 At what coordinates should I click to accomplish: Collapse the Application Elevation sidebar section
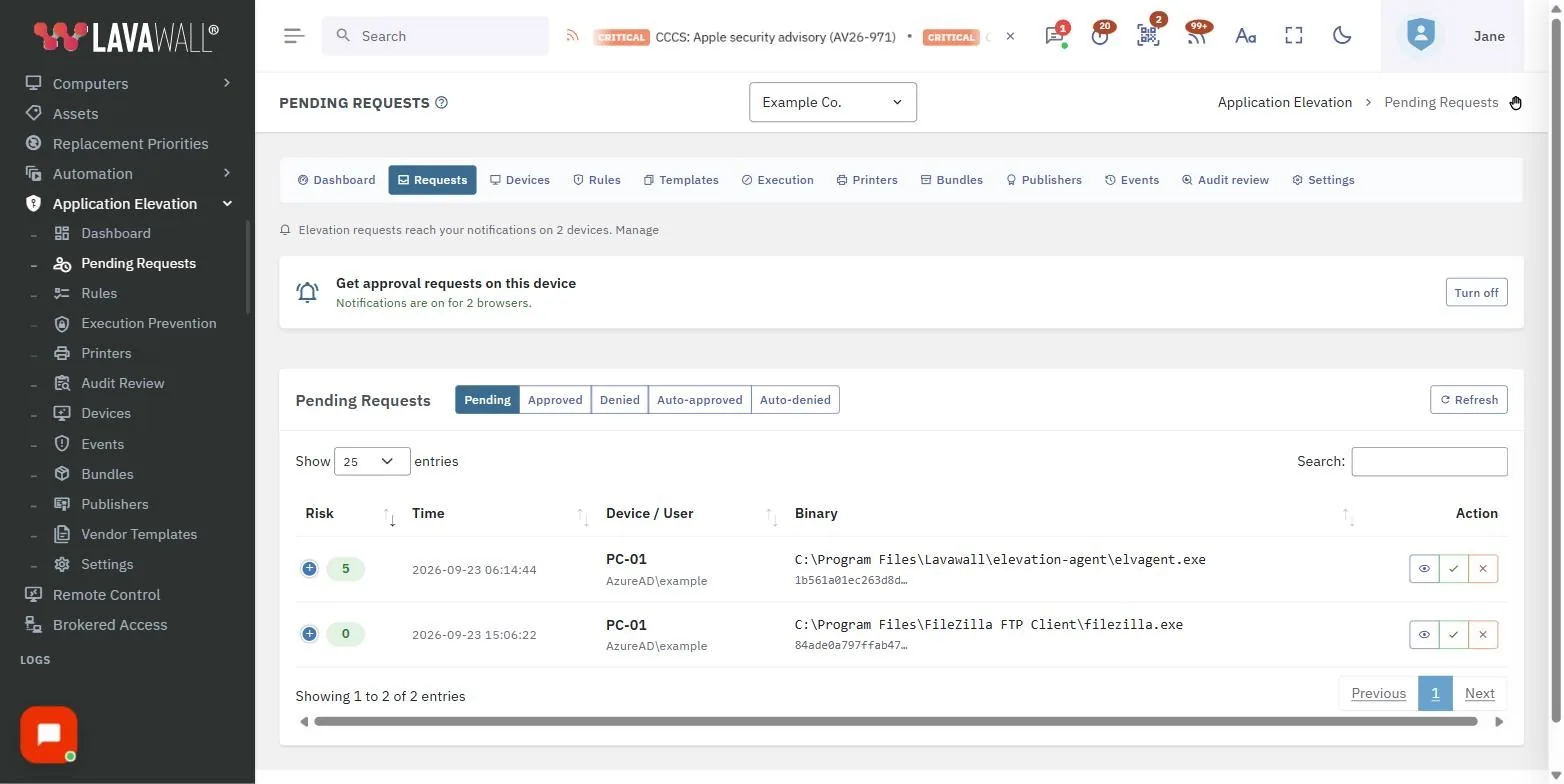coord(128,204)
